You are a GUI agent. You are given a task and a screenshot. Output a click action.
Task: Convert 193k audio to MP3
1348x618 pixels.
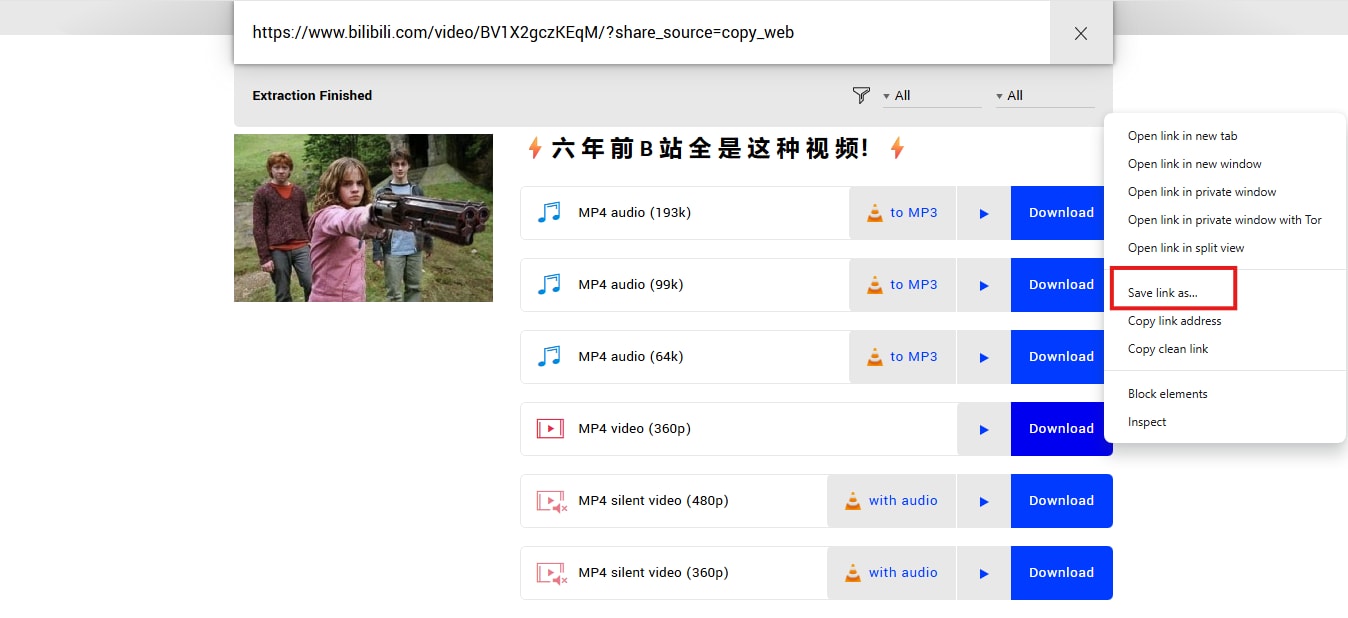pos(903,213)
